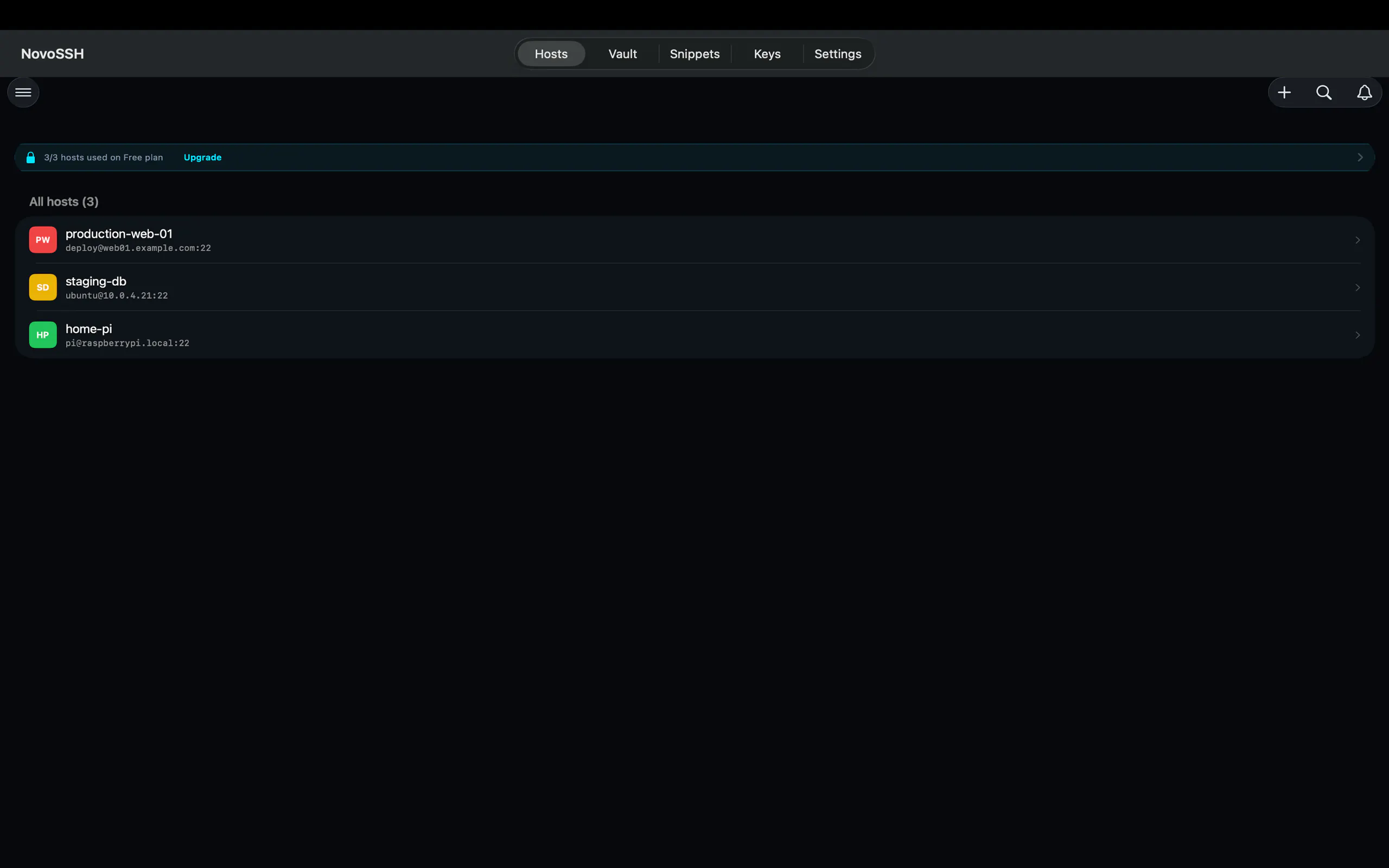Click the Upgrade link
This screenshot has height=868, width=1389.
point(202,157)
